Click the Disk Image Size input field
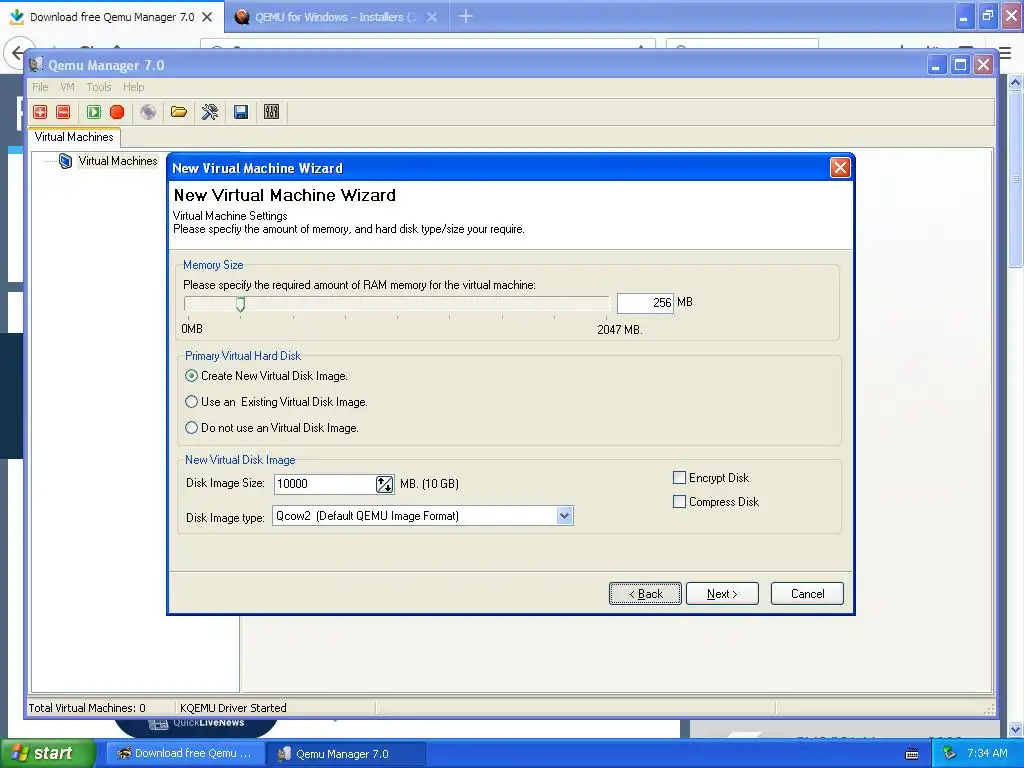Screen dimensions: 1024x768 coord(325,484)
